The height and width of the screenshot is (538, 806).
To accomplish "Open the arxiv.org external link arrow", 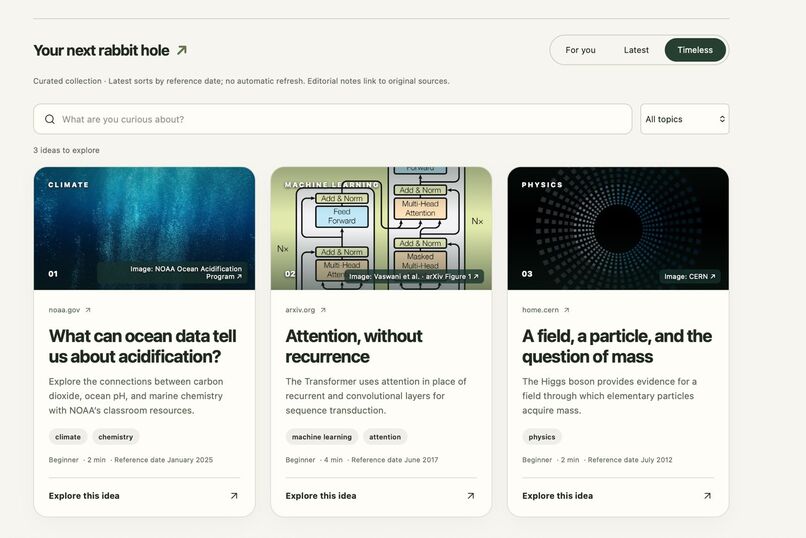I will pyautogui.click(x=323, y=310).
